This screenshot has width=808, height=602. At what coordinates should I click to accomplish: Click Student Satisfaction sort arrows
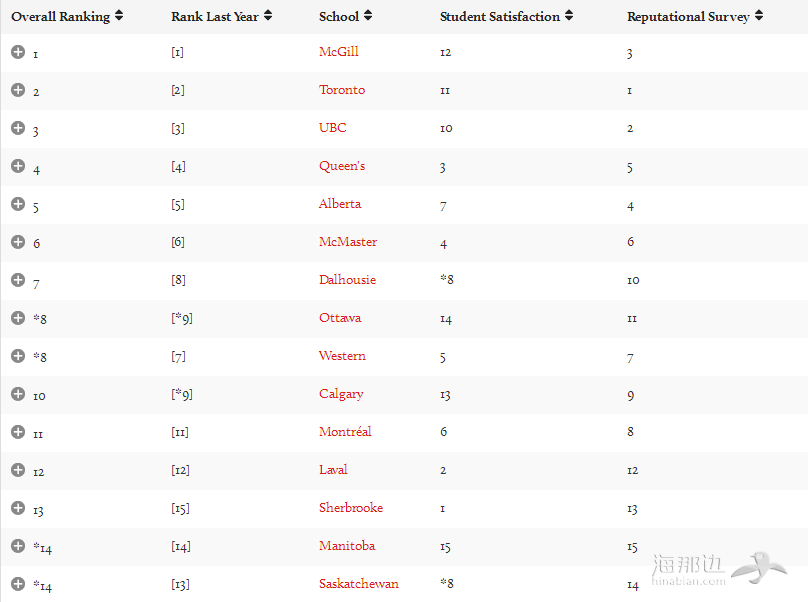pos(569,16)
